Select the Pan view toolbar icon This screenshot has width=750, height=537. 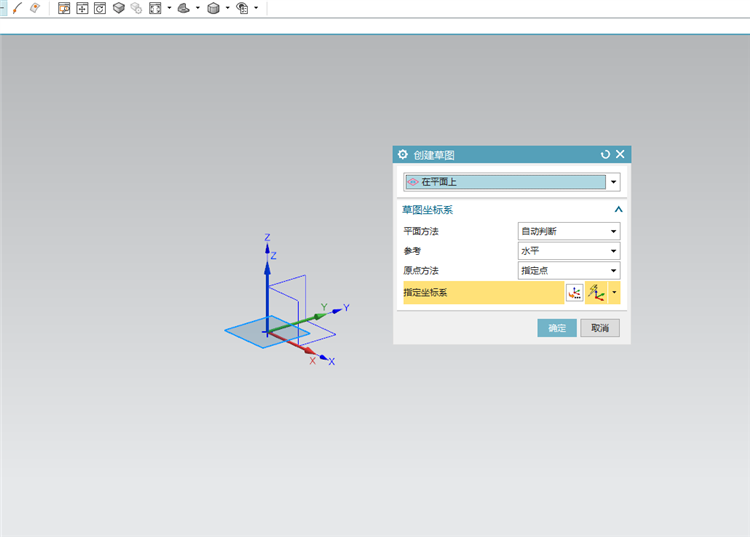click(82, 8)
